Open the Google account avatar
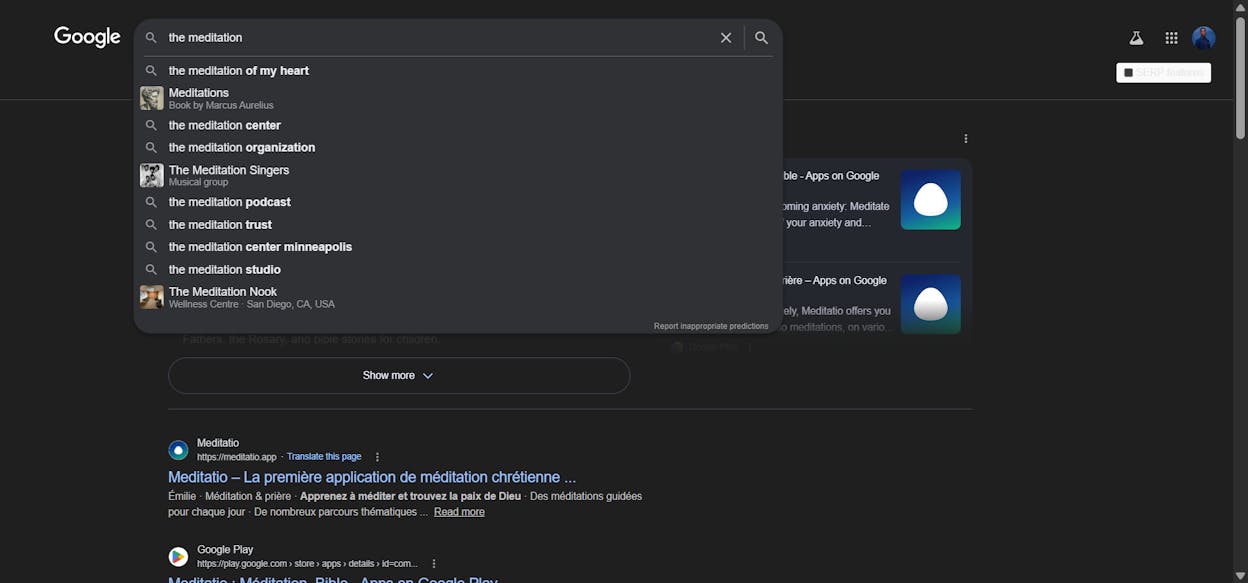This screenshot has width=1248, height=583. [x=1204, y=38]
